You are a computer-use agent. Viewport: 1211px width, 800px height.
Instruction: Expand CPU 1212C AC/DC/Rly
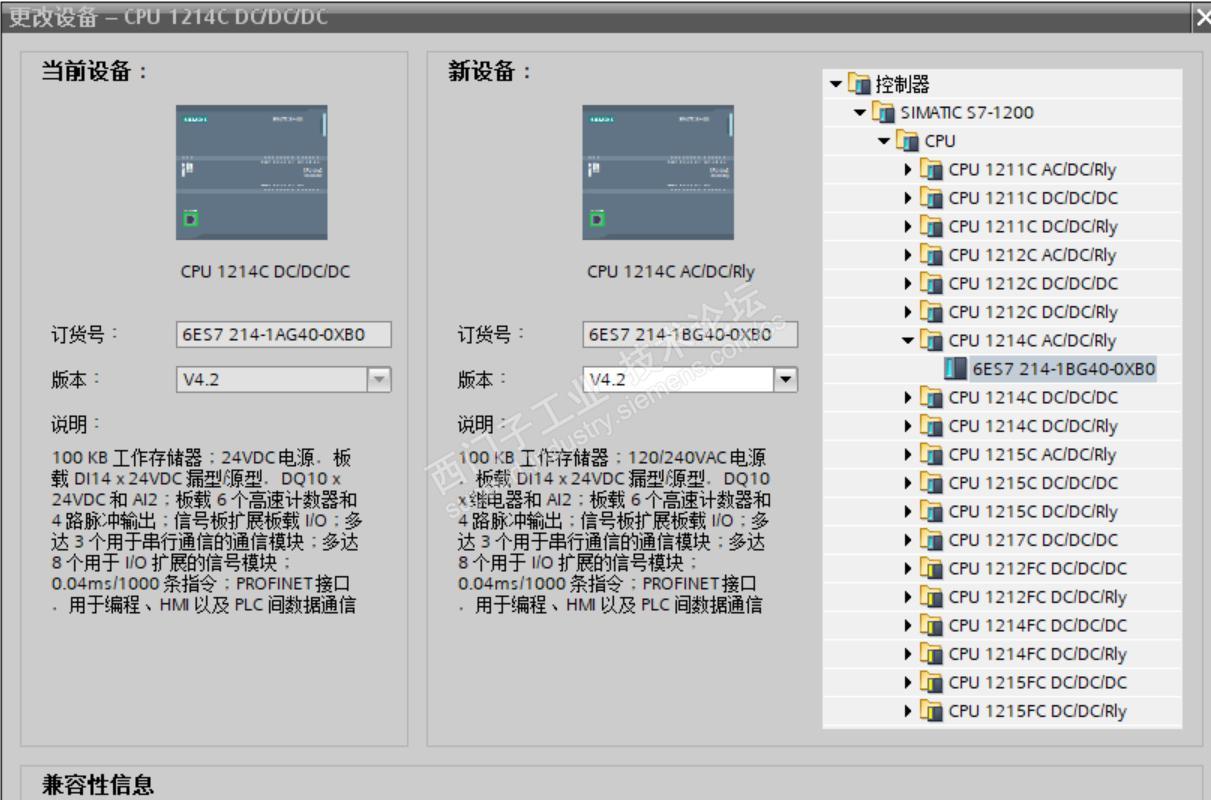click(x=908, y=255)
